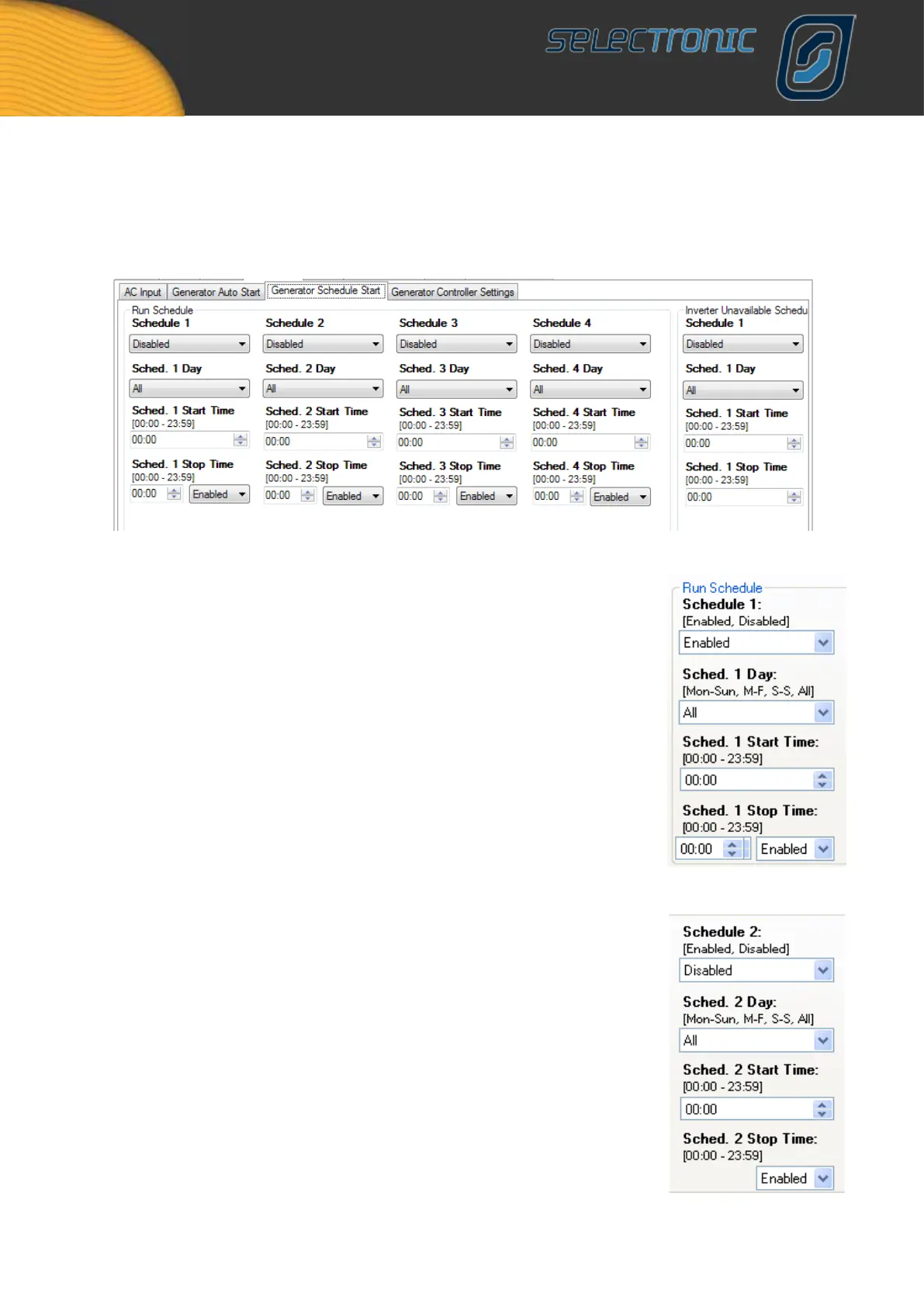This screenshot has height=1307, width=924.
Task: Open the Sched. 4 Day dropdown
Action: coord(590,390)
